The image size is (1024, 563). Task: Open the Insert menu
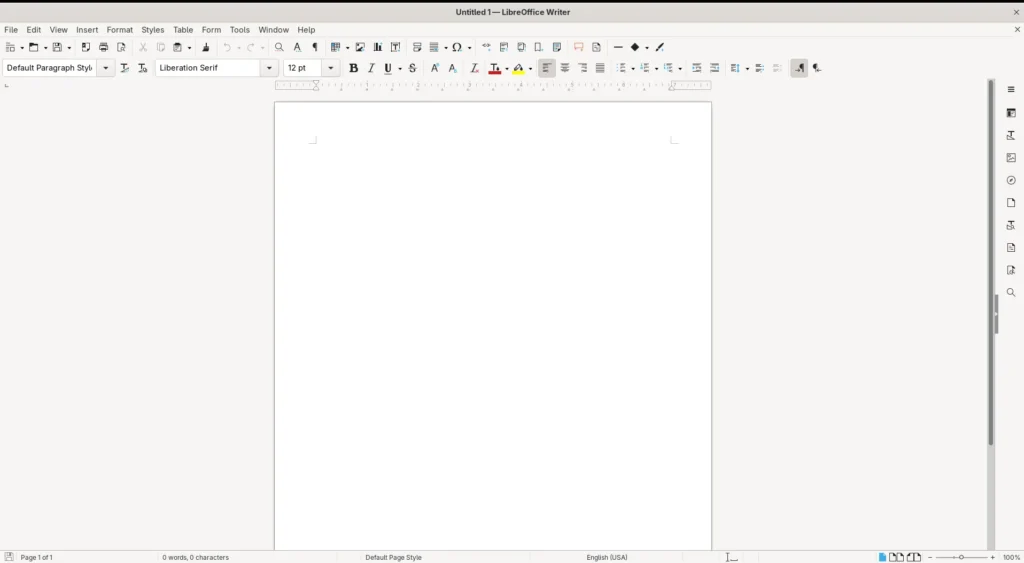click(87, 29)
